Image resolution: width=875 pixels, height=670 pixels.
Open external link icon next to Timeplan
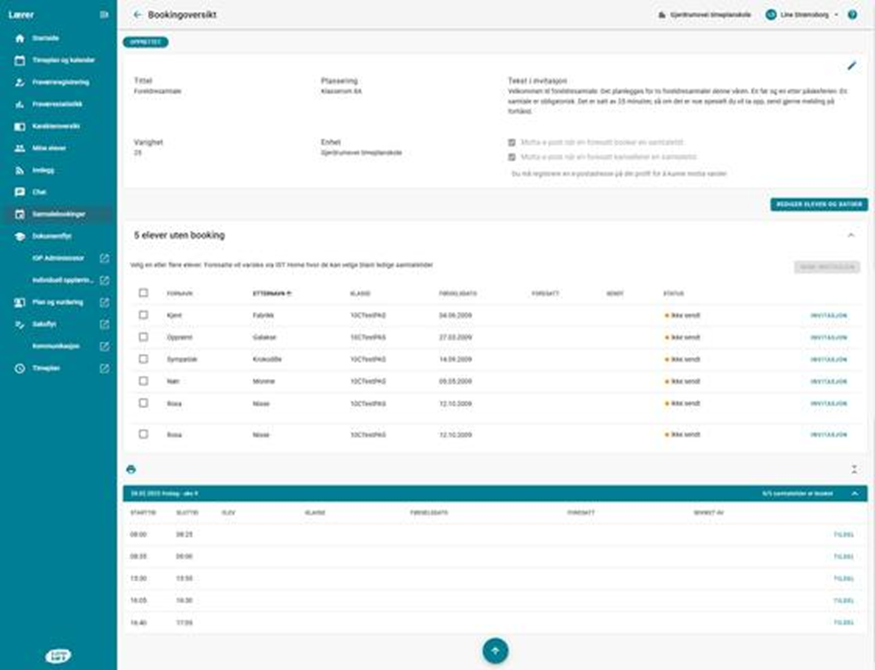pyautogui.click(x=104, y=369)
